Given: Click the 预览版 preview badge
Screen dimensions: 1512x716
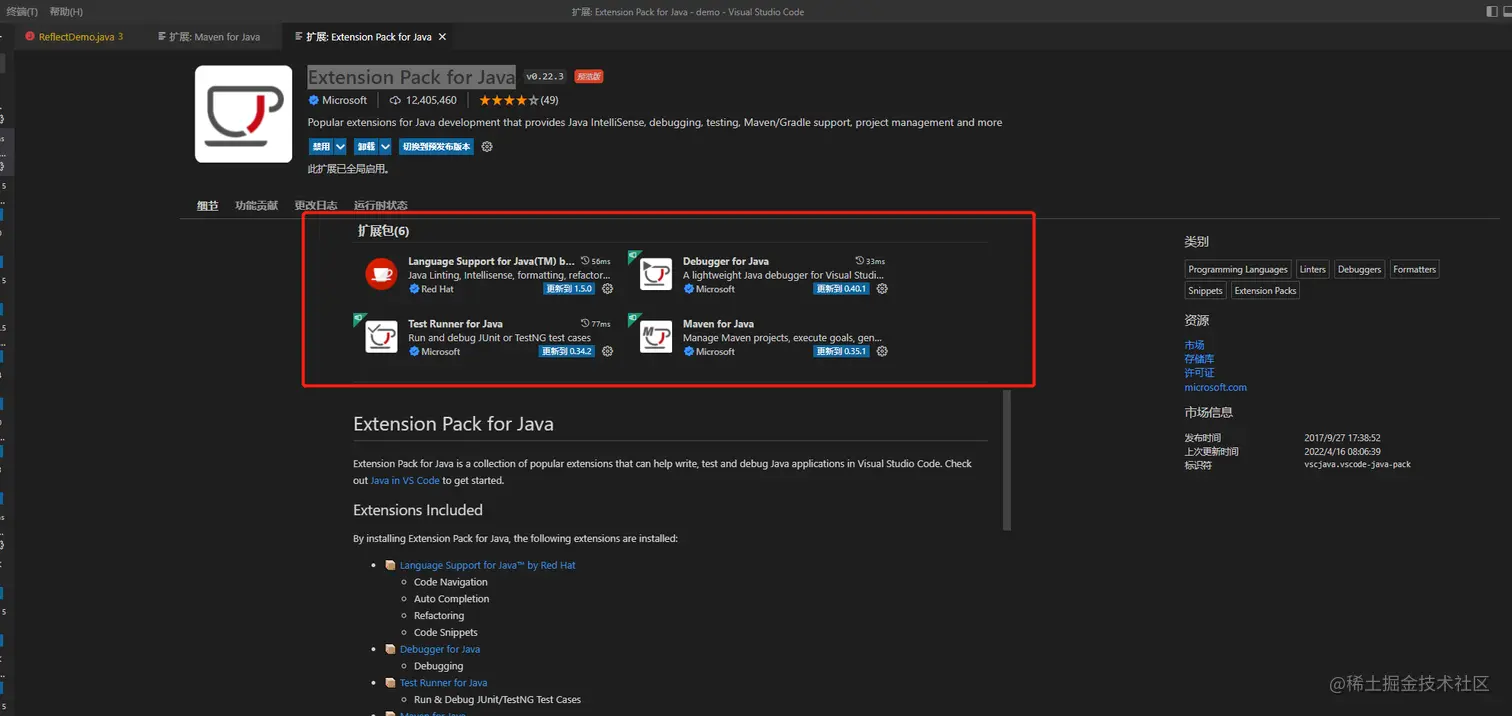Looking at the screenshot, I should 589,77.
